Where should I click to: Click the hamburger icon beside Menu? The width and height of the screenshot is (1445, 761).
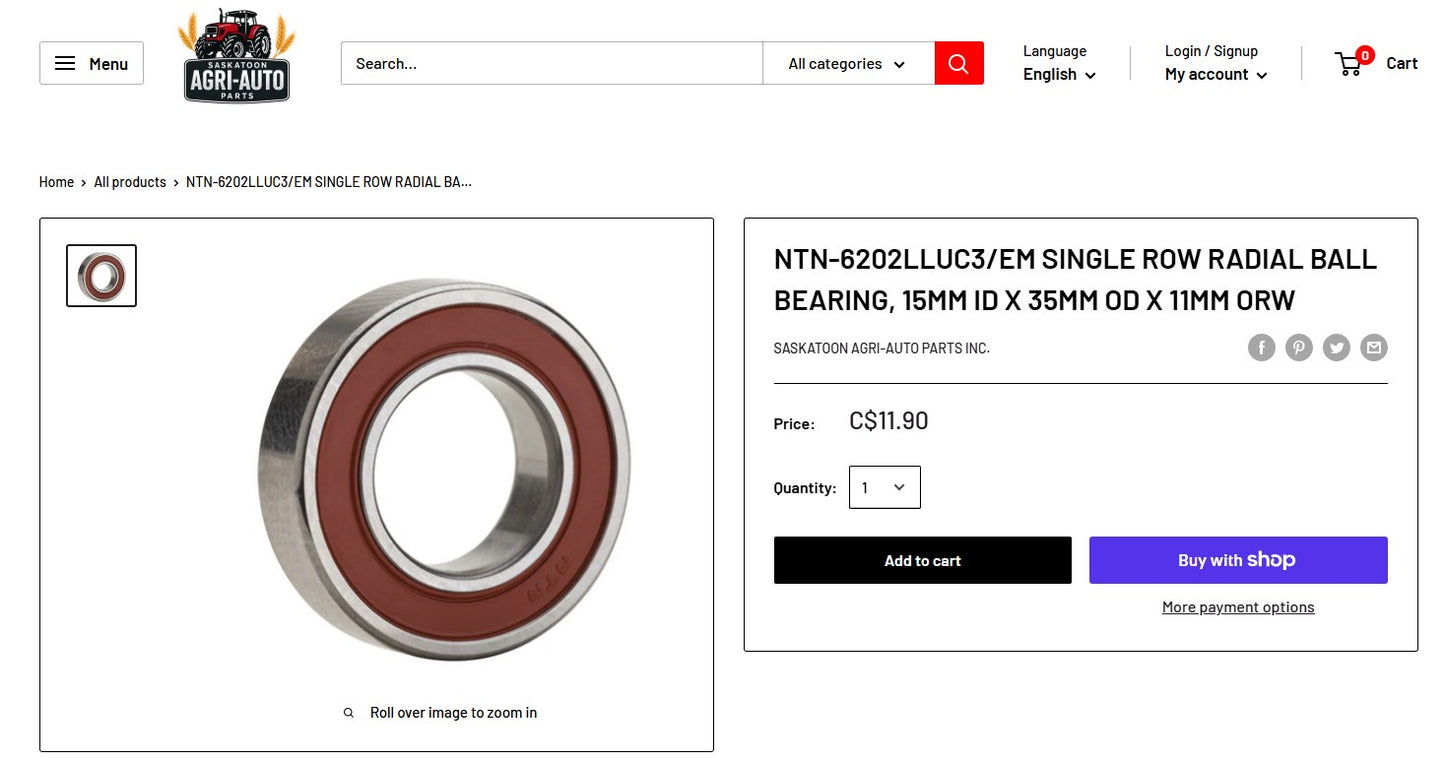(64, 62)
